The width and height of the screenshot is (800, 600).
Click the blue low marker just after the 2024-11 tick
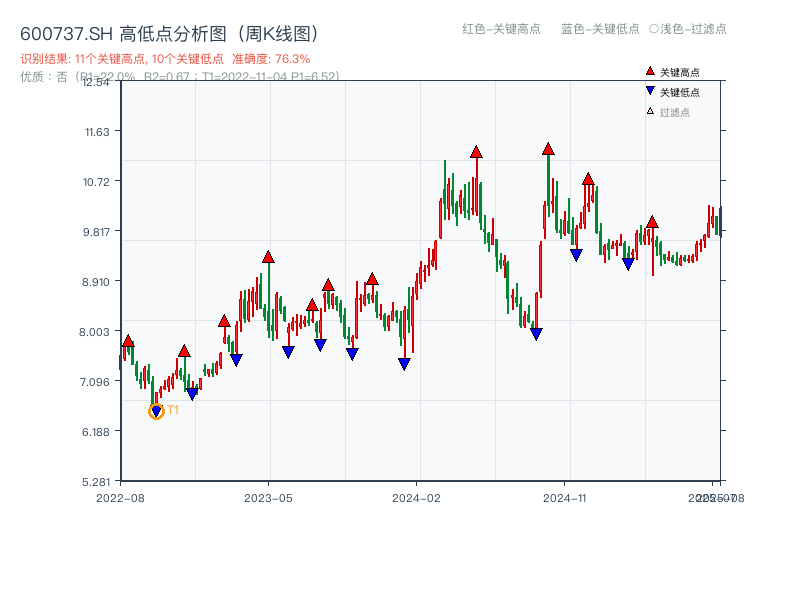click(576, 255)
